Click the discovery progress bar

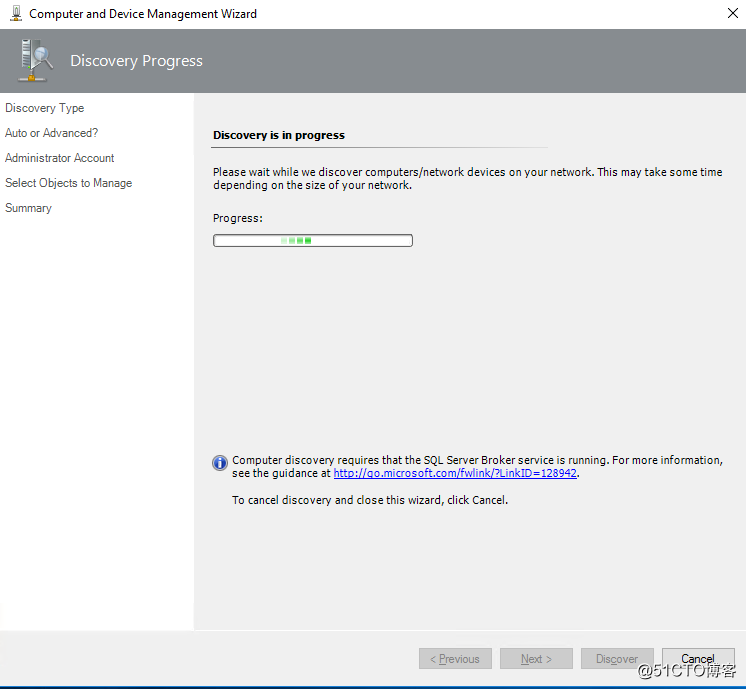point(313,240)
